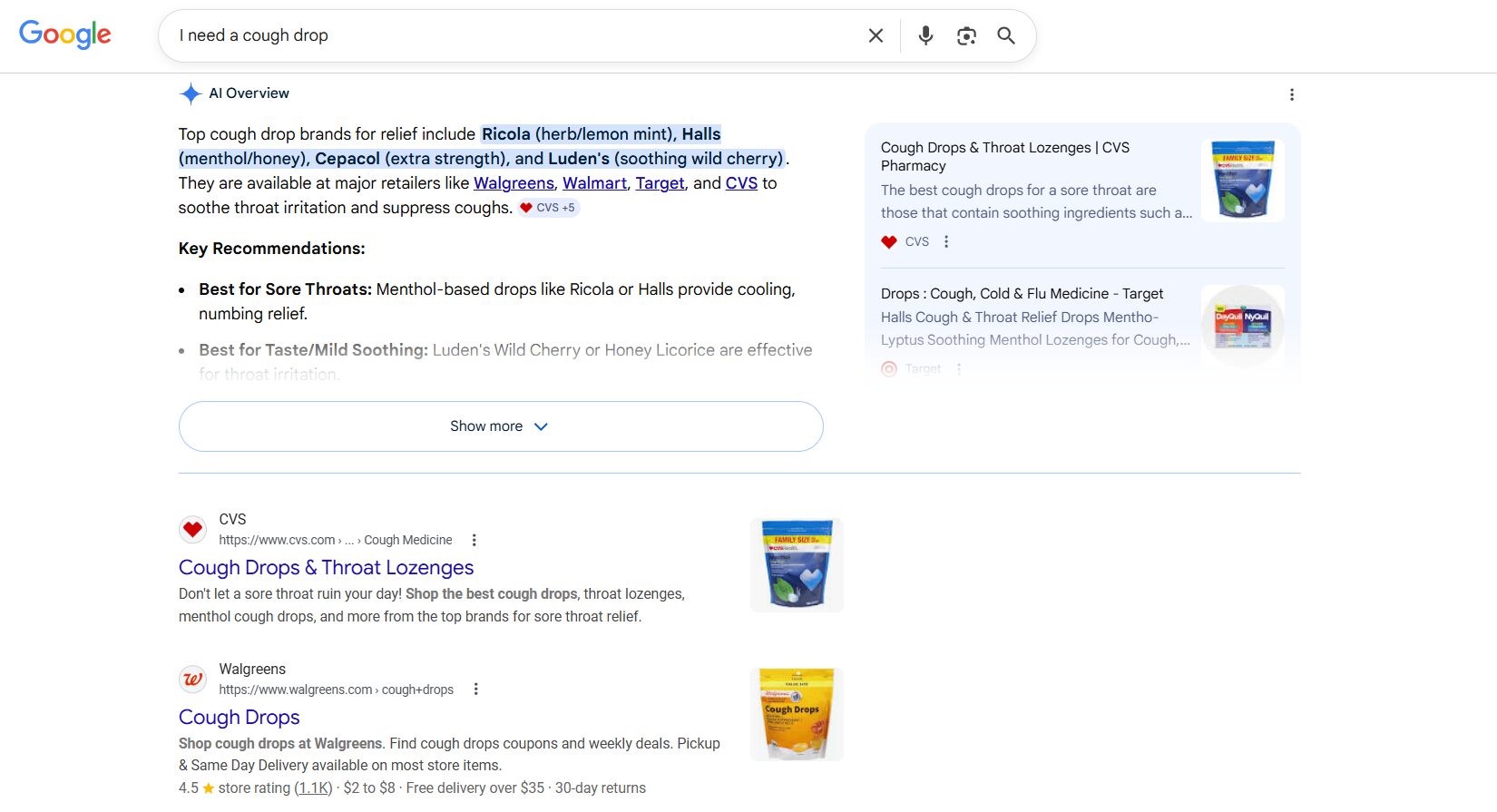Open the Walgreens link in AI Overview
Screen dimensions: 1497x812
[514, 183]
